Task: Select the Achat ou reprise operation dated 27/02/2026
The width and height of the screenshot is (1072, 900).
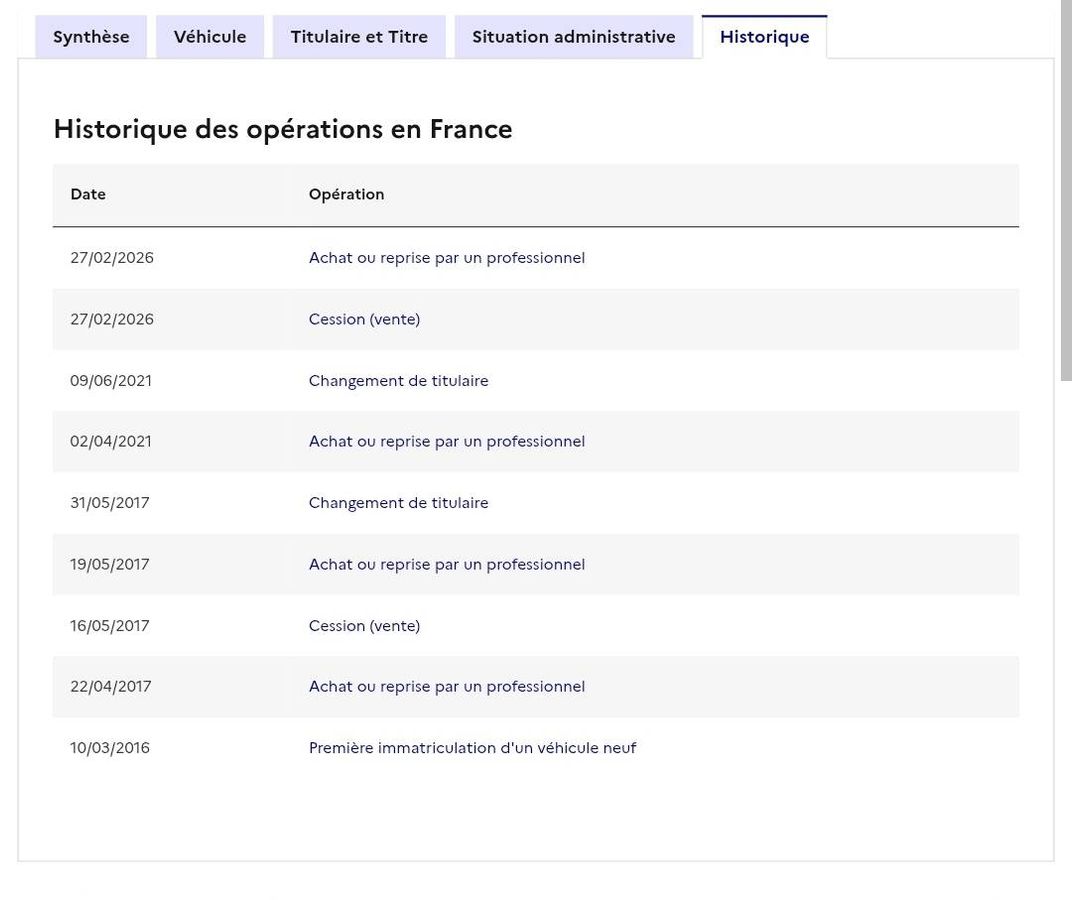Action: pyautogui.click(x=446, y=258)
